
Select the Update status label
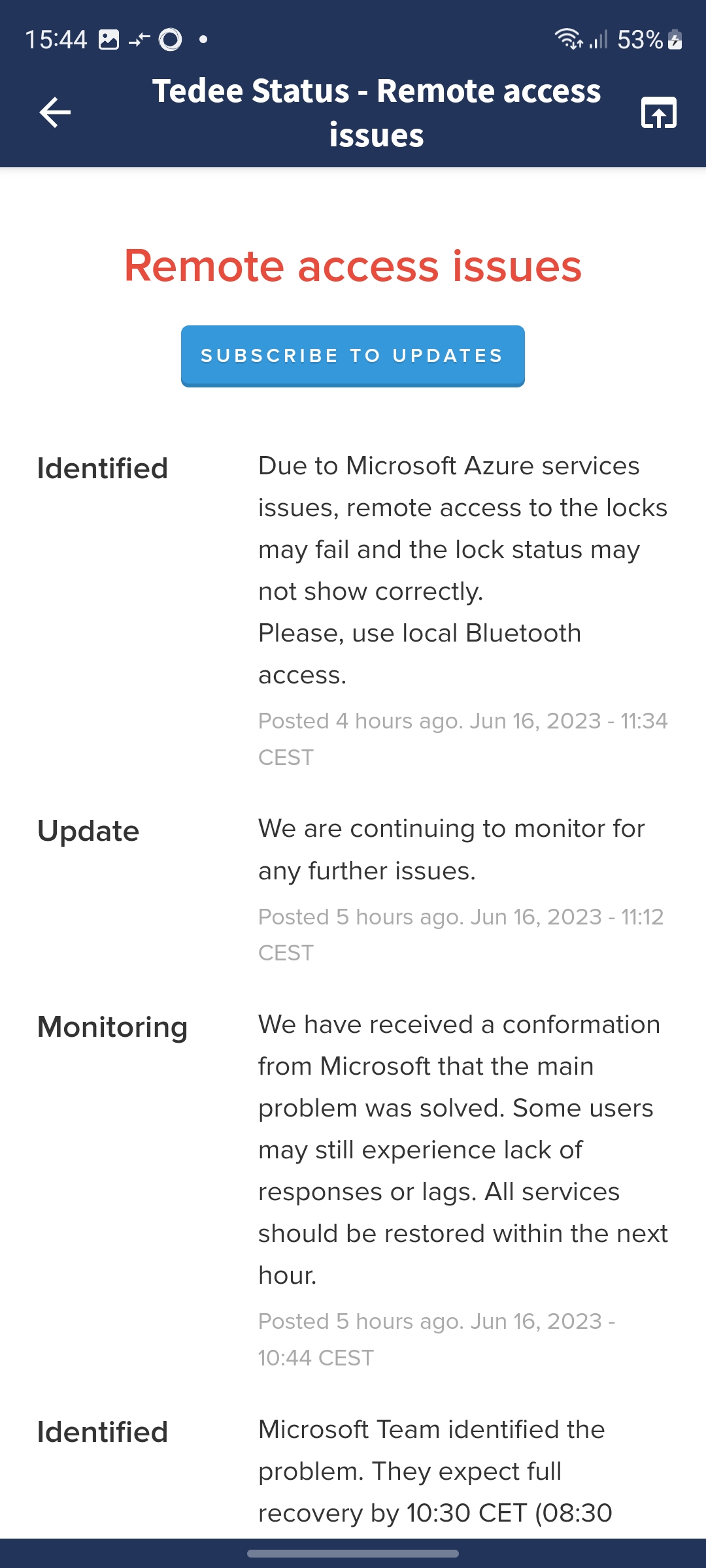[88, 831]
